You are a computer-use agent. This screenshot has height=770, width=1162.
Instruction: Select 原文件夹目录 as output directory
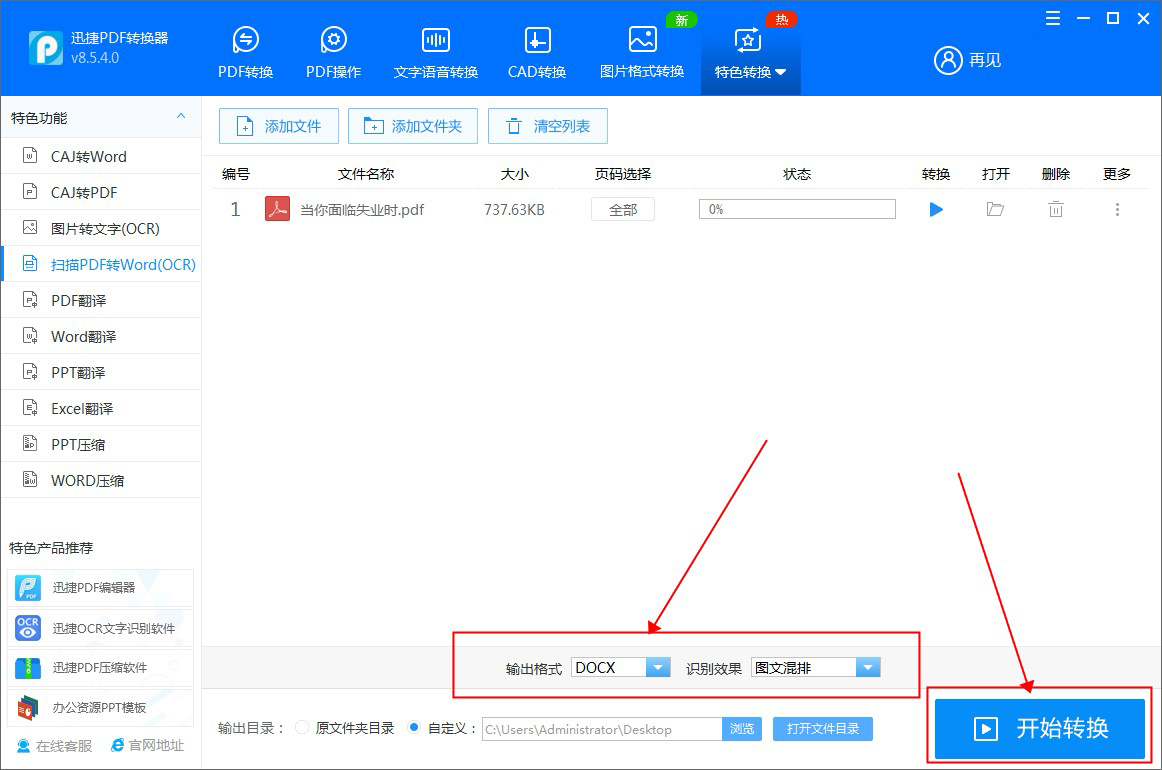coord(302,729)
